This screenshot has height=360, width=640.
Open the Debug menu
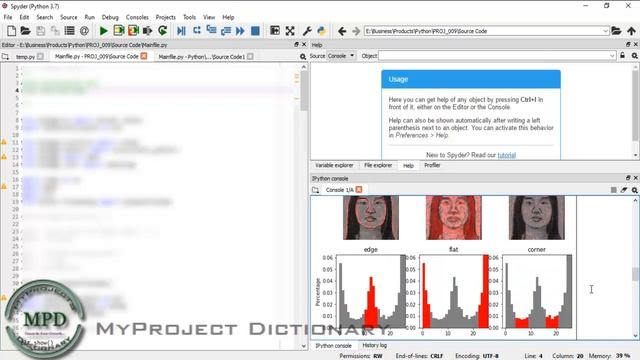point(110,17)
